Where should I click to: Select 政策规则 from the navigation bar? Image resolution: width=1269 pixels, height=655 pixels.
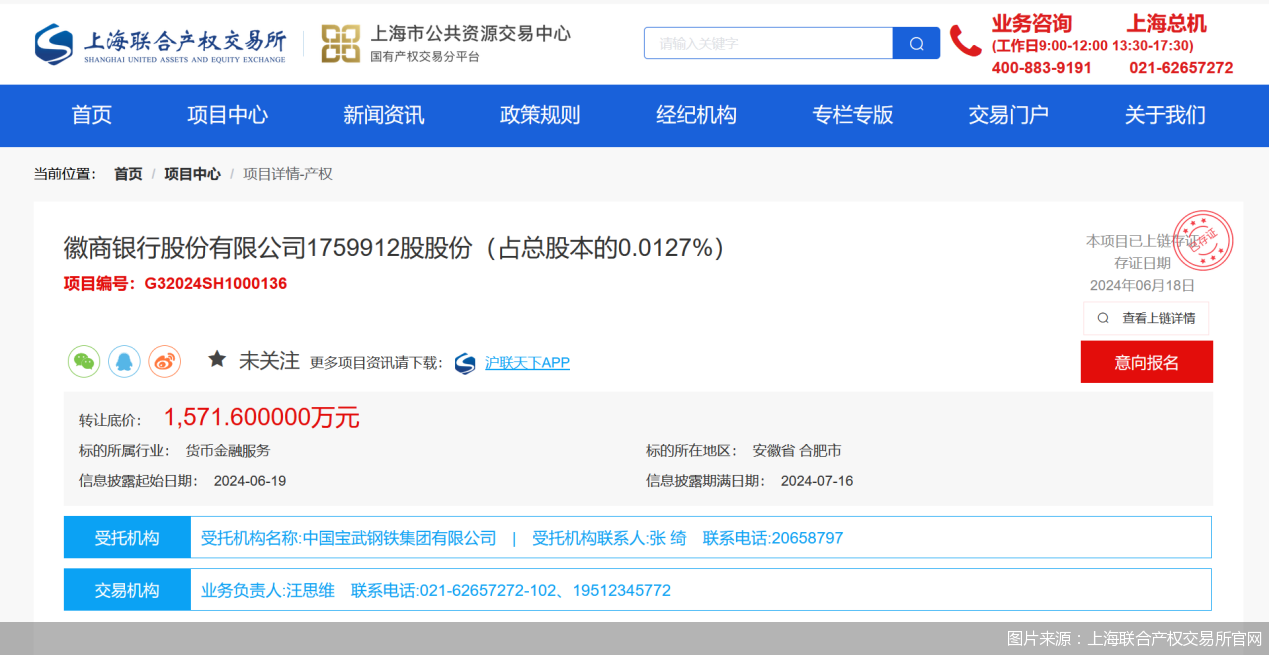(x=540, y=115)
